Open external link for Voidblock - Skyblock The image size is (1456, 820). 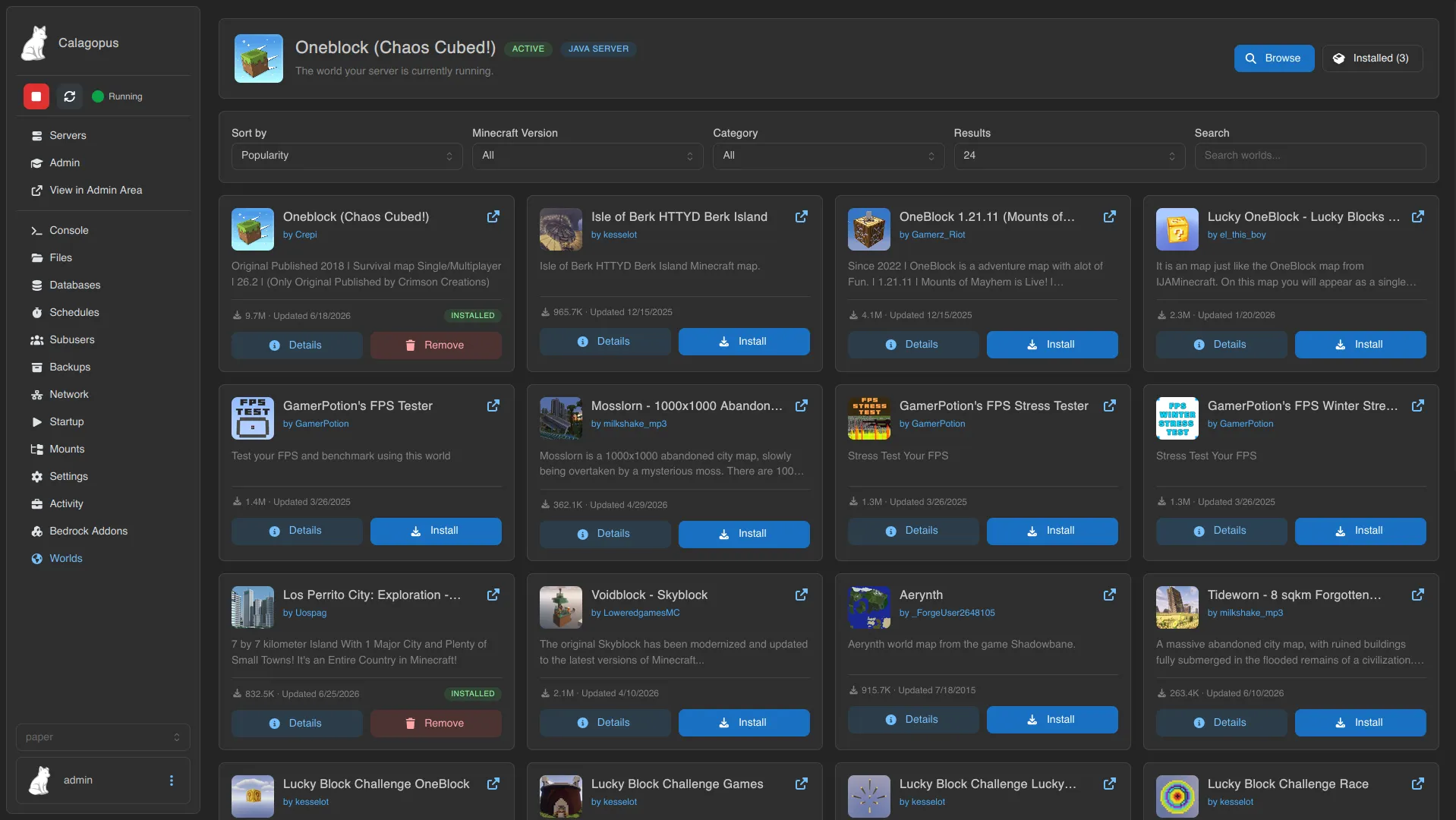tap(802, 595)
